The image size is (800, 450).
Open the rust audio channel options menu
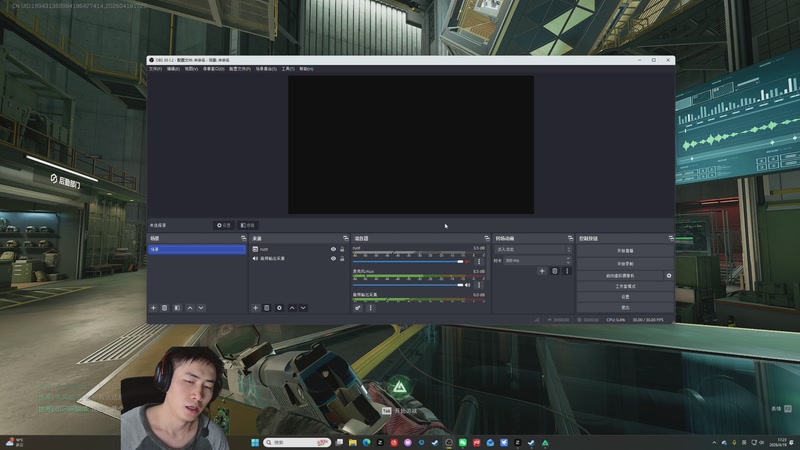click(x=479, y=261)
